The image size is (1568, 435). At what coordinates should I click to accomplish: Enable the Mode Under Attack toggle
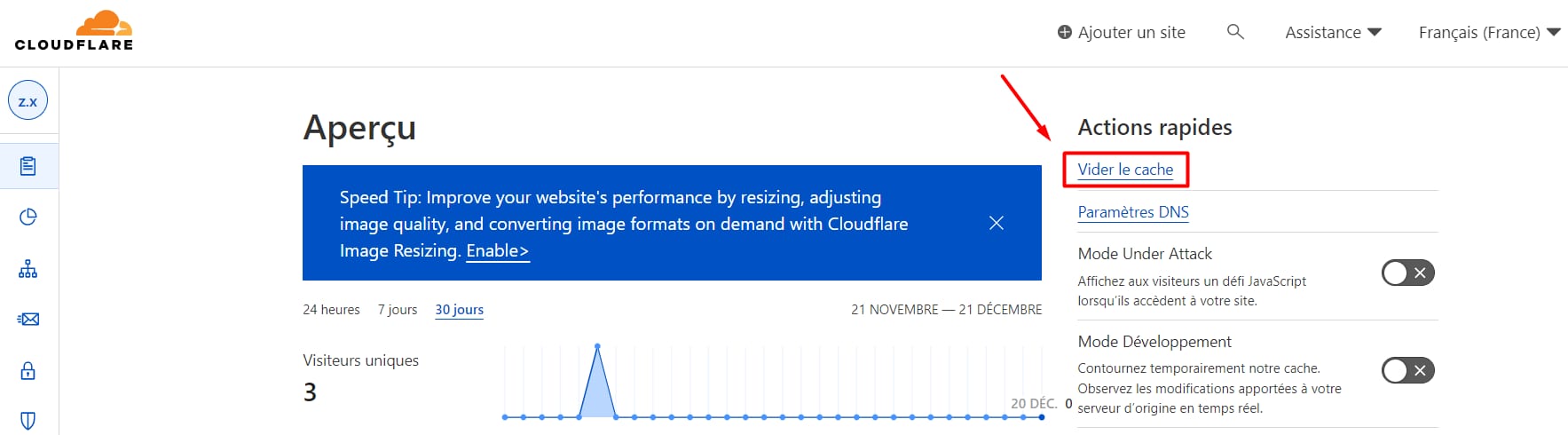pos(1407,273)
